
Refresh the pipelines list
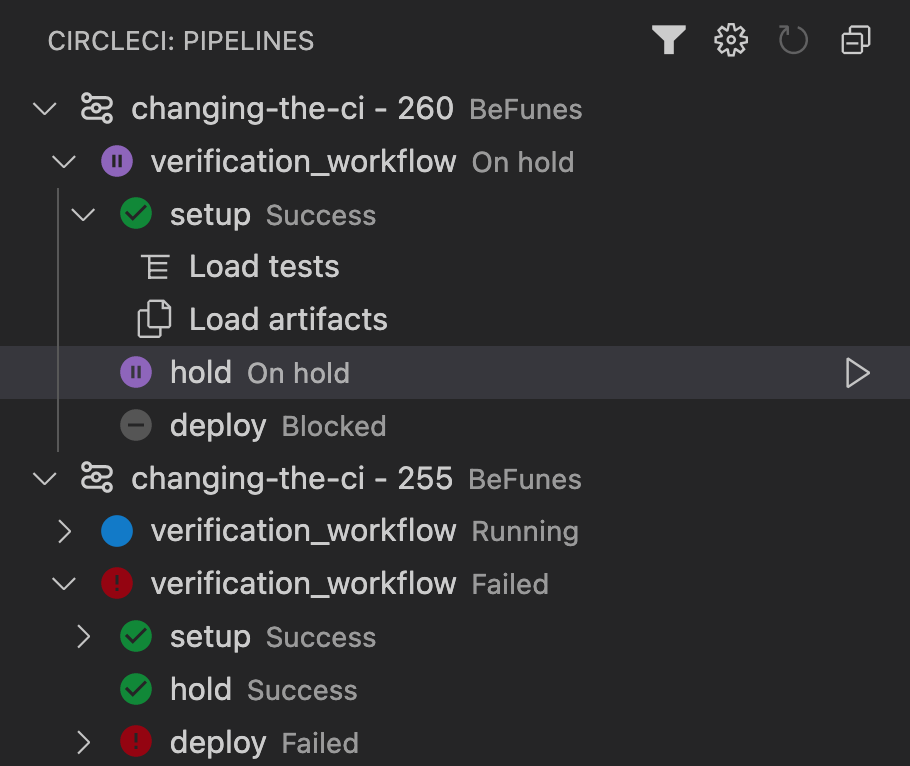pos(793,40)
